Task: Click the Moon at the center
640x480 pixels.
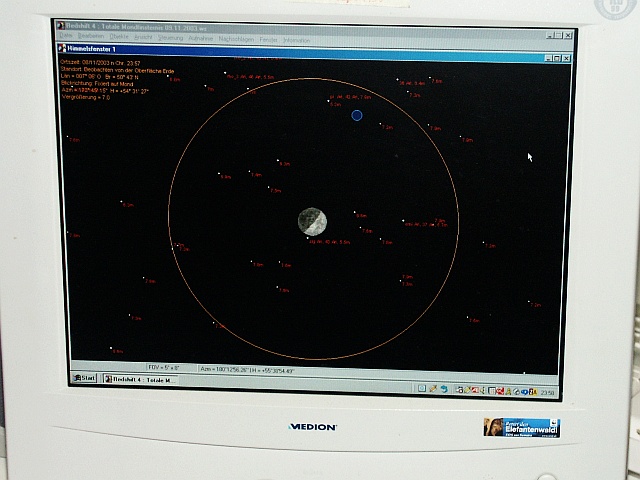Action: click(x=312, y=222)
